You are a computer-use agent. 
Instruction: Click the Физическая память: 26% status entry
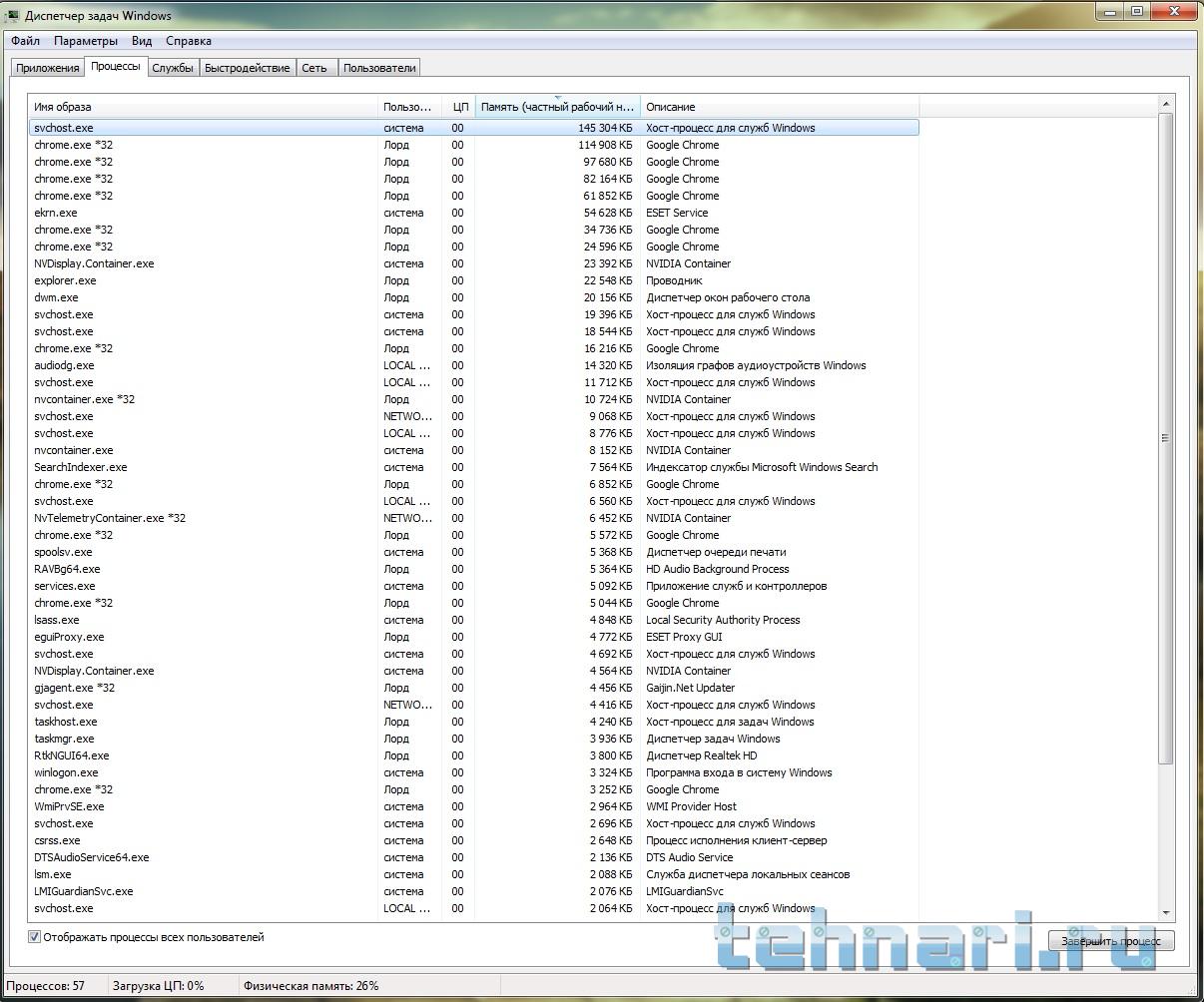click(x=310, y=986)
